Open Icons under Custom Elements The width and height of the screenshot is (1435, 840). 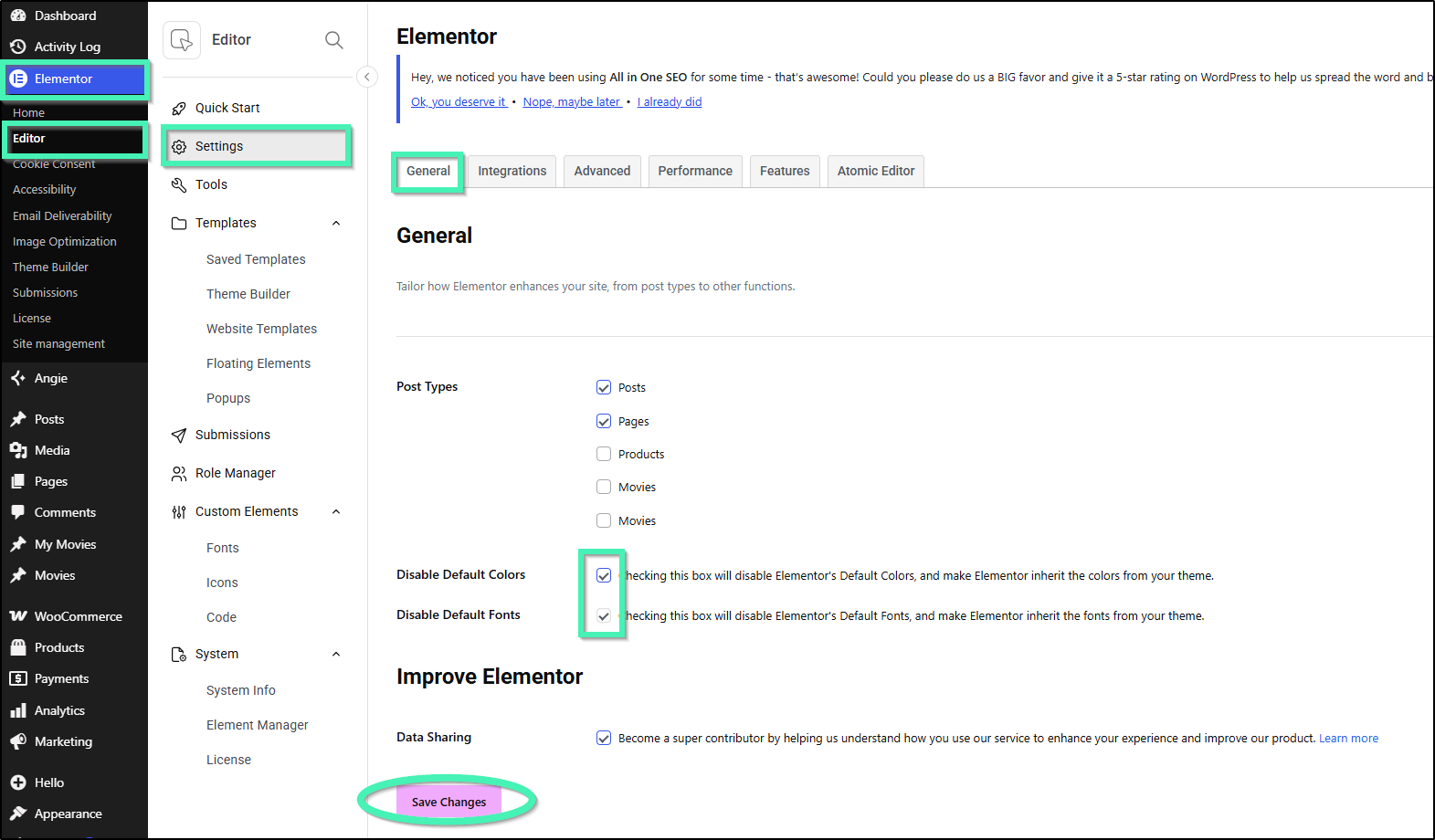click(x=222, y=583)
